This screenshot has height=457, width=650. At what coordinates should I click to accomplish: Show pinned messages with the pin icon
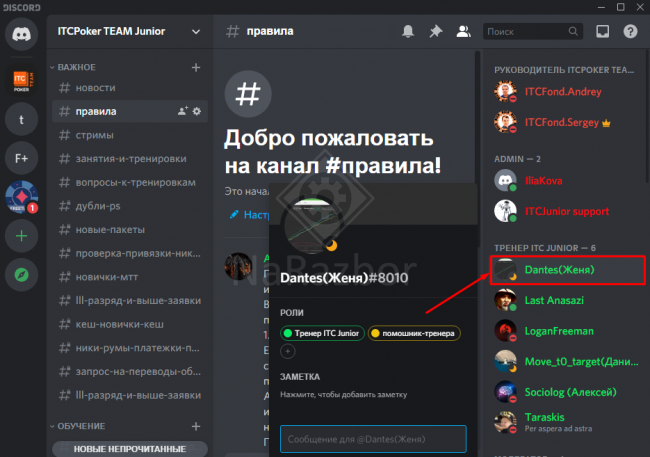click(436, 31)
